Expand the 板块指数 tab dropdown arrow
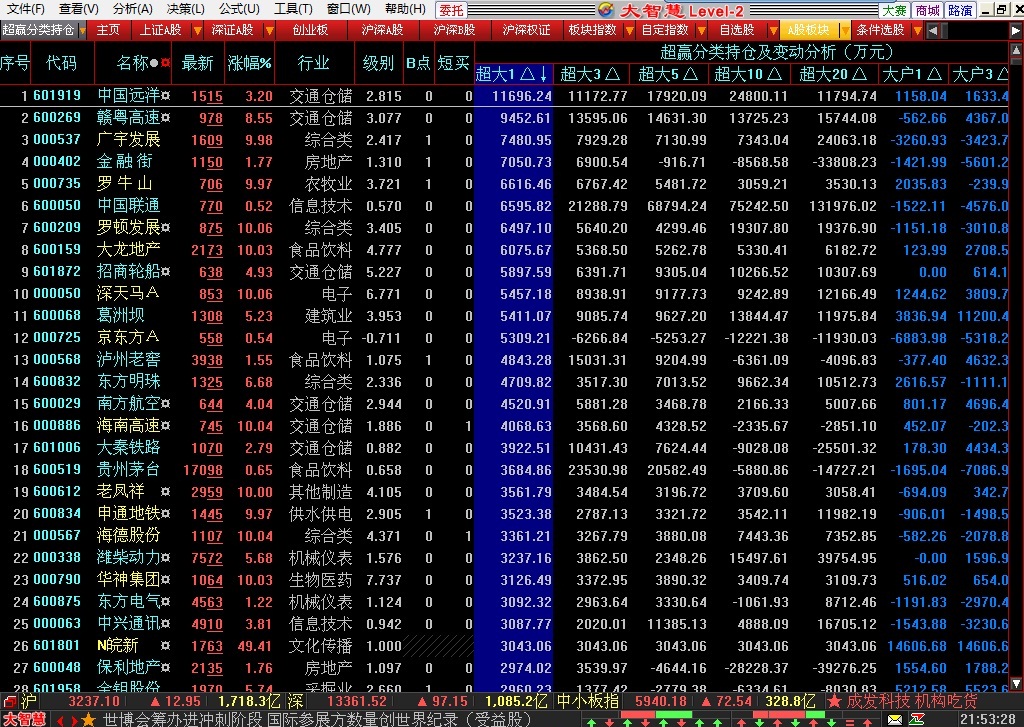1024x727 pixels. coord(630,31)
